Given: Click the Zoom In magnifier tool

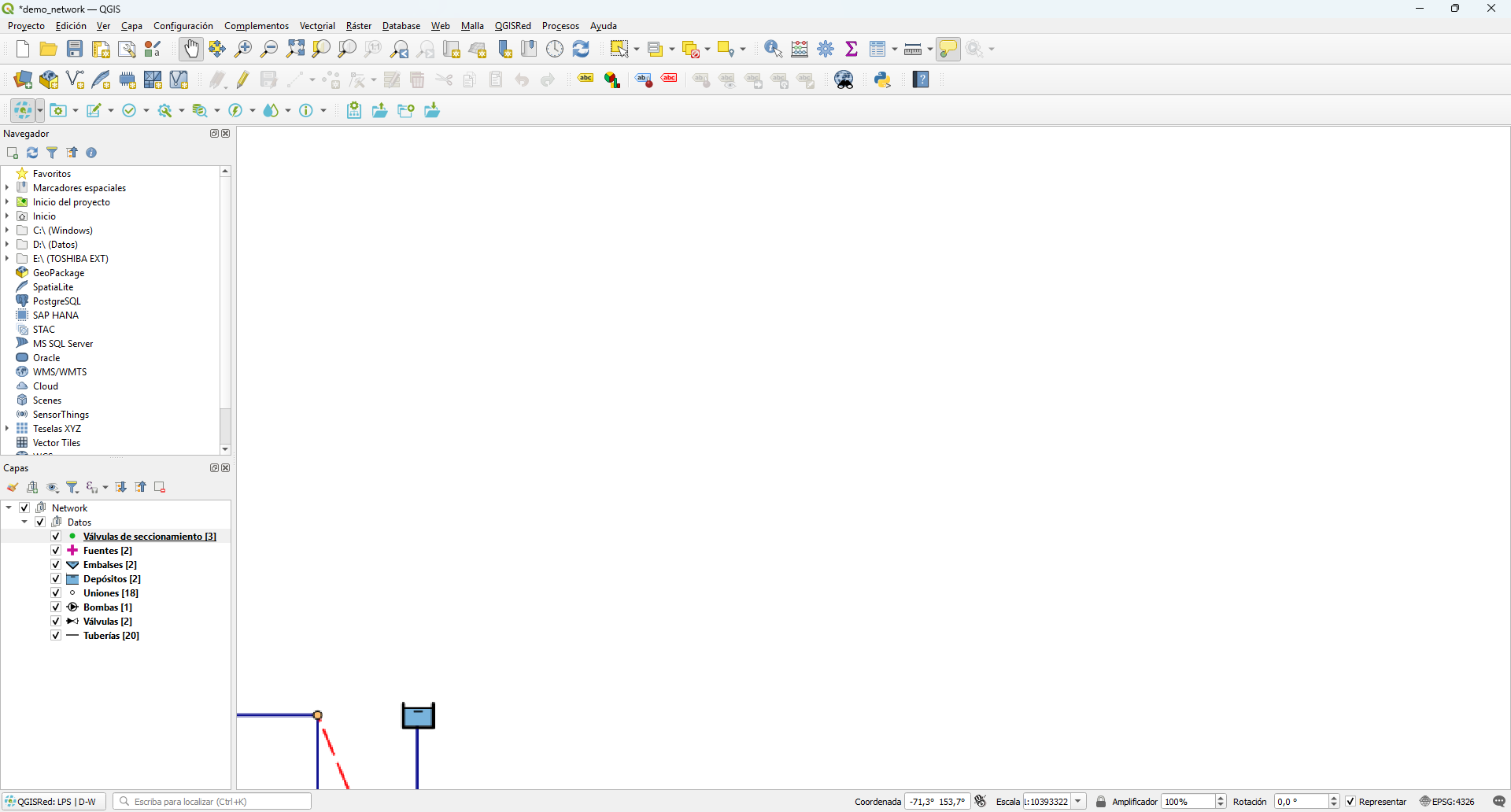Looking at the screenshot, I should coord(243,49).
